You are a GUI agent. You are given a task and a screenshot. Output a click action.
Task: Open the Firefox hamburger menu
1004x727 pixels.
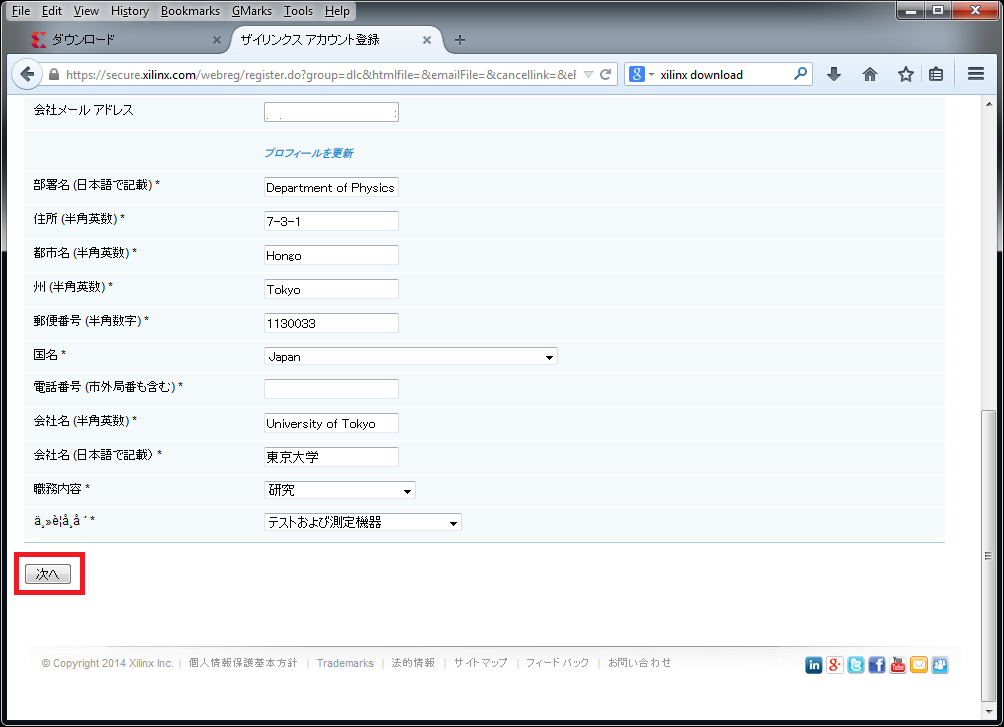[x=976, y=74]
